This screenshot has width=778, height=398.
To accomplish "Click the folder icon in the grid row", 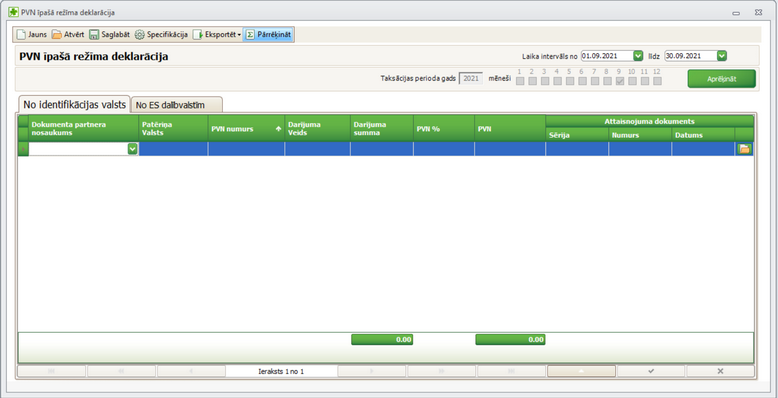I will coord(744,149).
